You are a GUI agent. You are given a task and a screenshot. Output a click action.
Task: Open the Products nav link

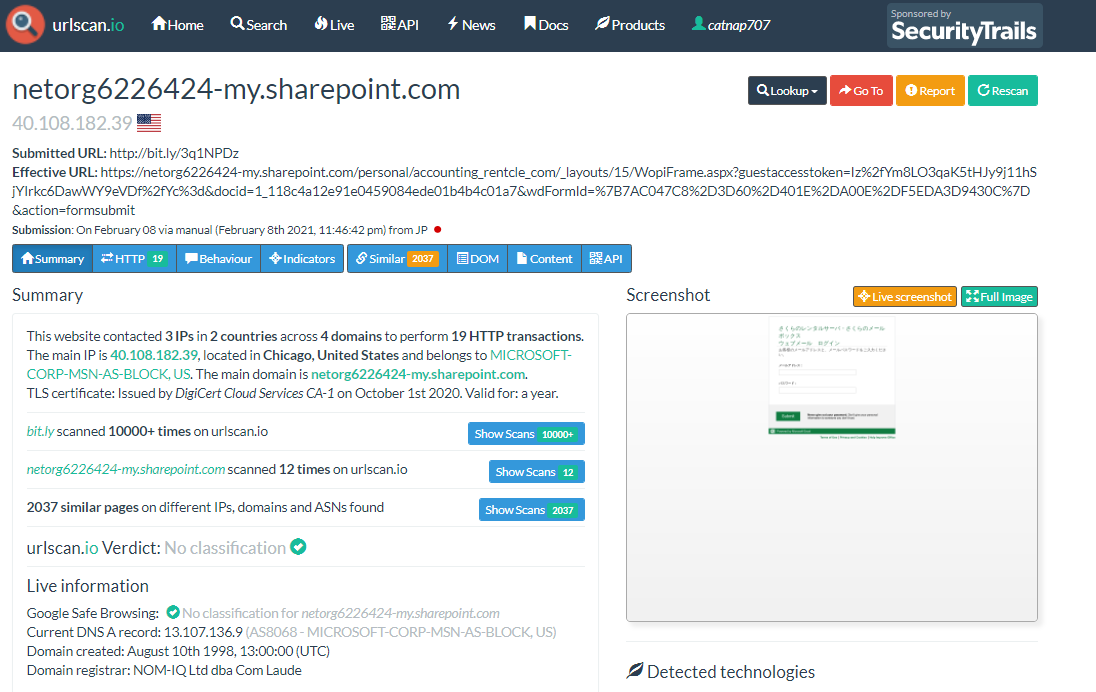(630, 25)
